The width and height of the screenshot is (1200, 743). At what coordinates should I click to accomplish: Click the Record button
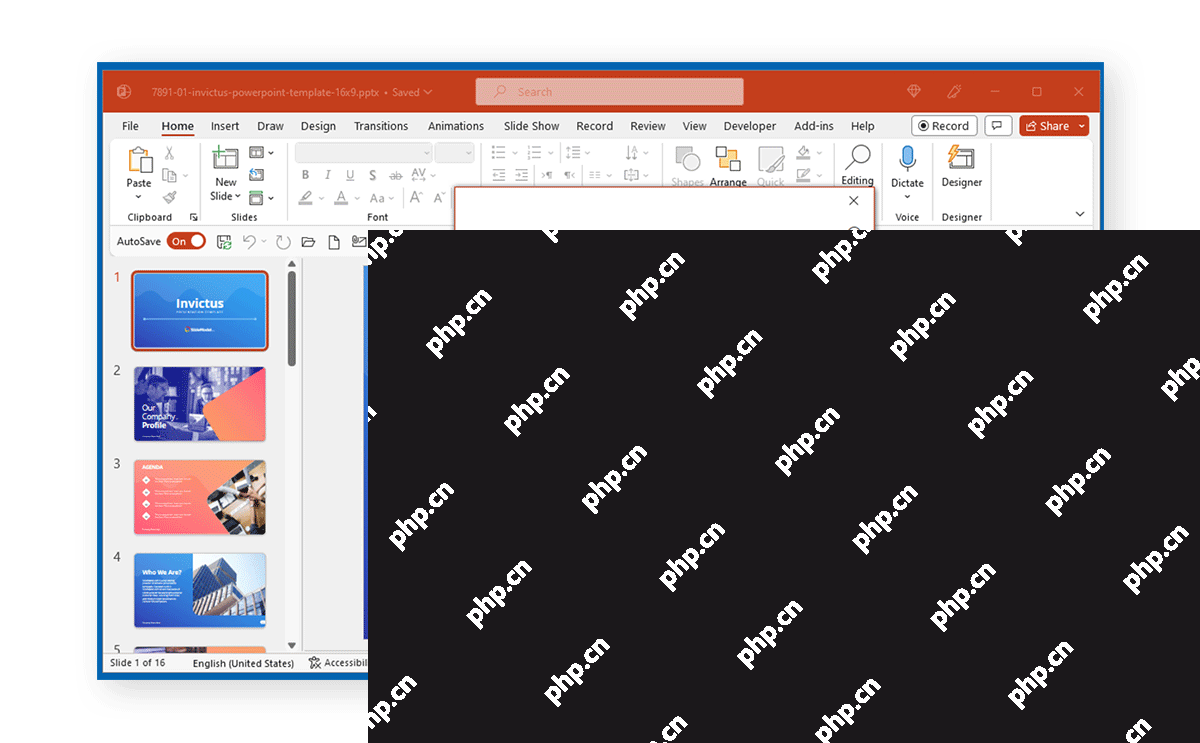pos(944,126)
